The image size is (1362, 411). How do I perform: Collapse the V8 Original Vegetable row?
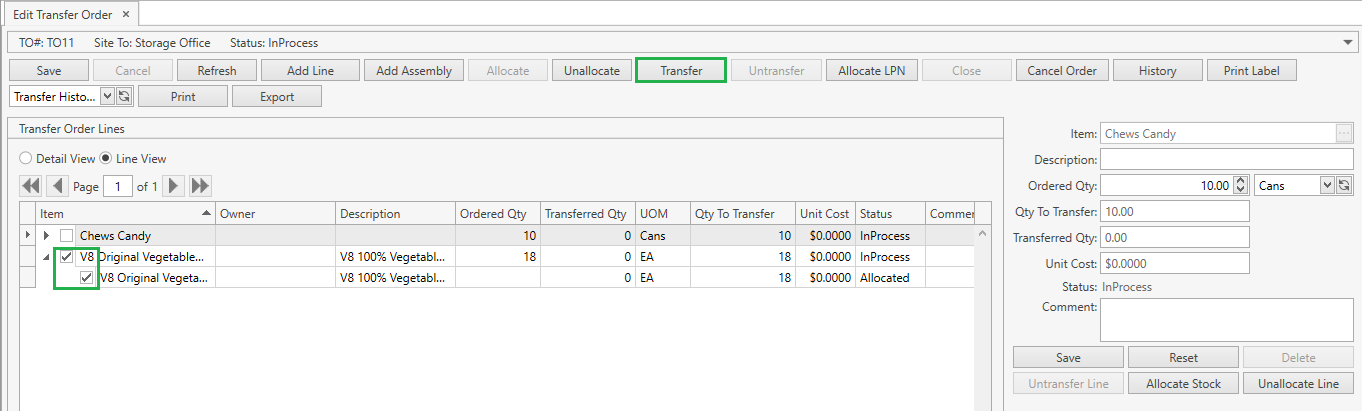46,257
